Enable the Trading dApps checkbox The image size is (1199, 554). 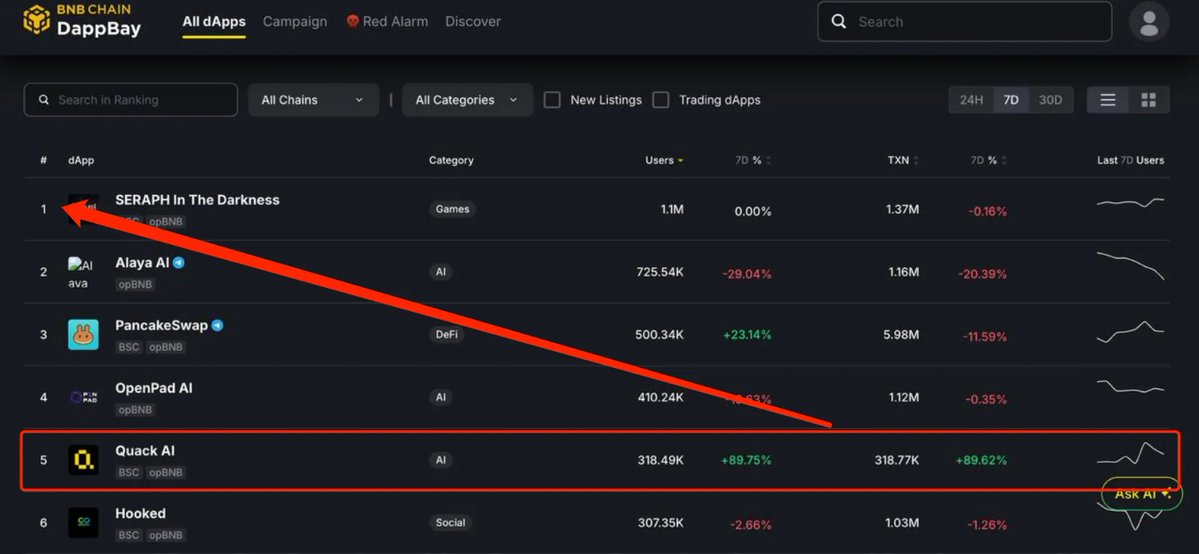[x=661, y=99]
